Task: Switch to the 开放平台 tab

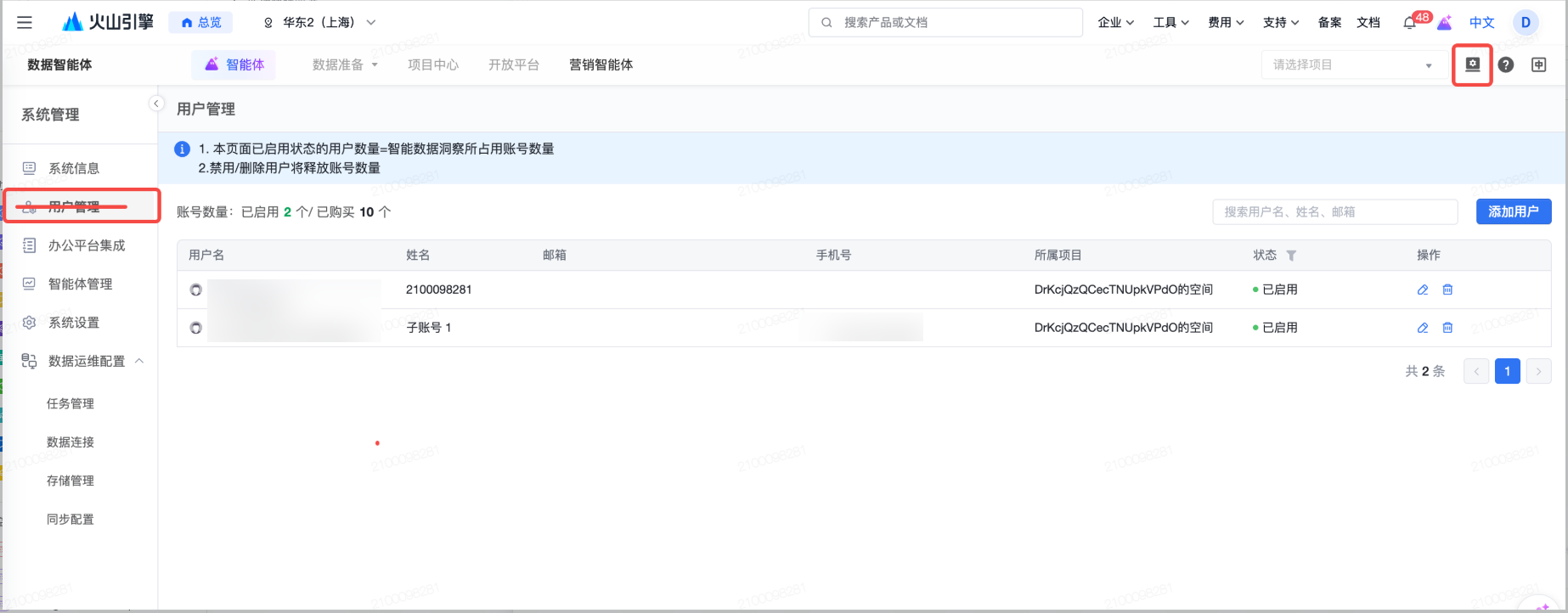Action: pos(514,65)
